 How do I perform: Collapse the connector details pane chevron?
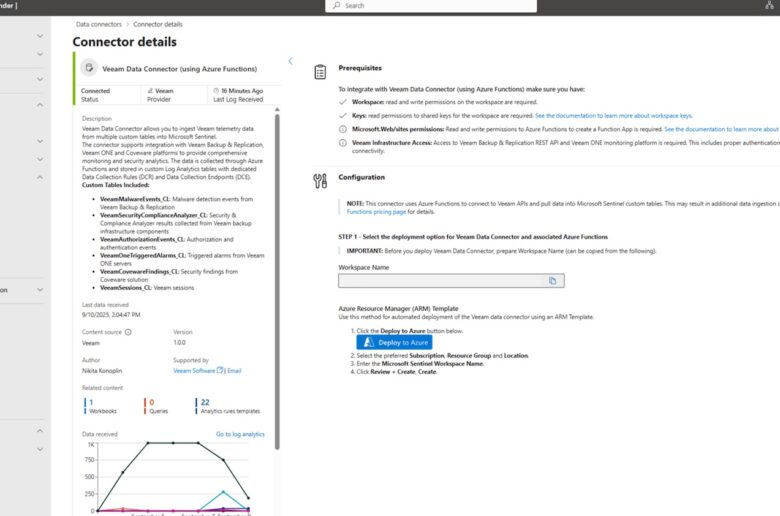point(291,61)
